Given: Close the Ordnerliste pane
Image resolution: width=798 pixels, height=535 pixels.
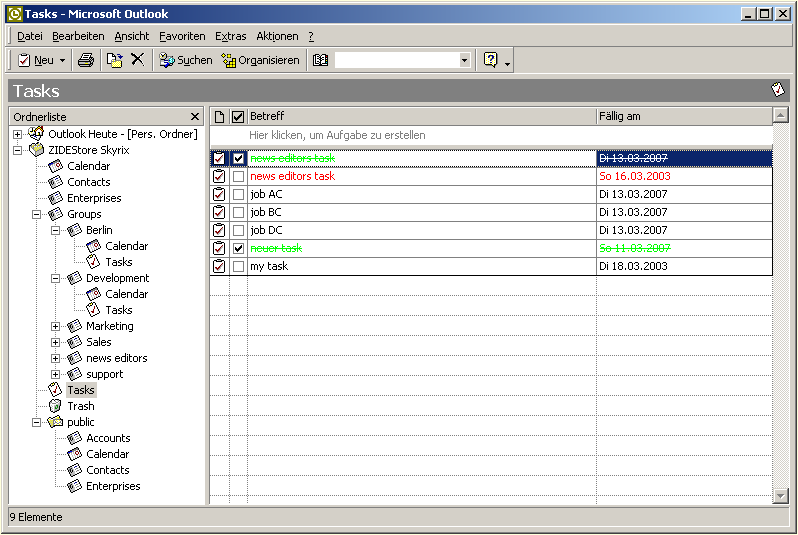Looking at the screenshot, I should (x=194, y=117).
